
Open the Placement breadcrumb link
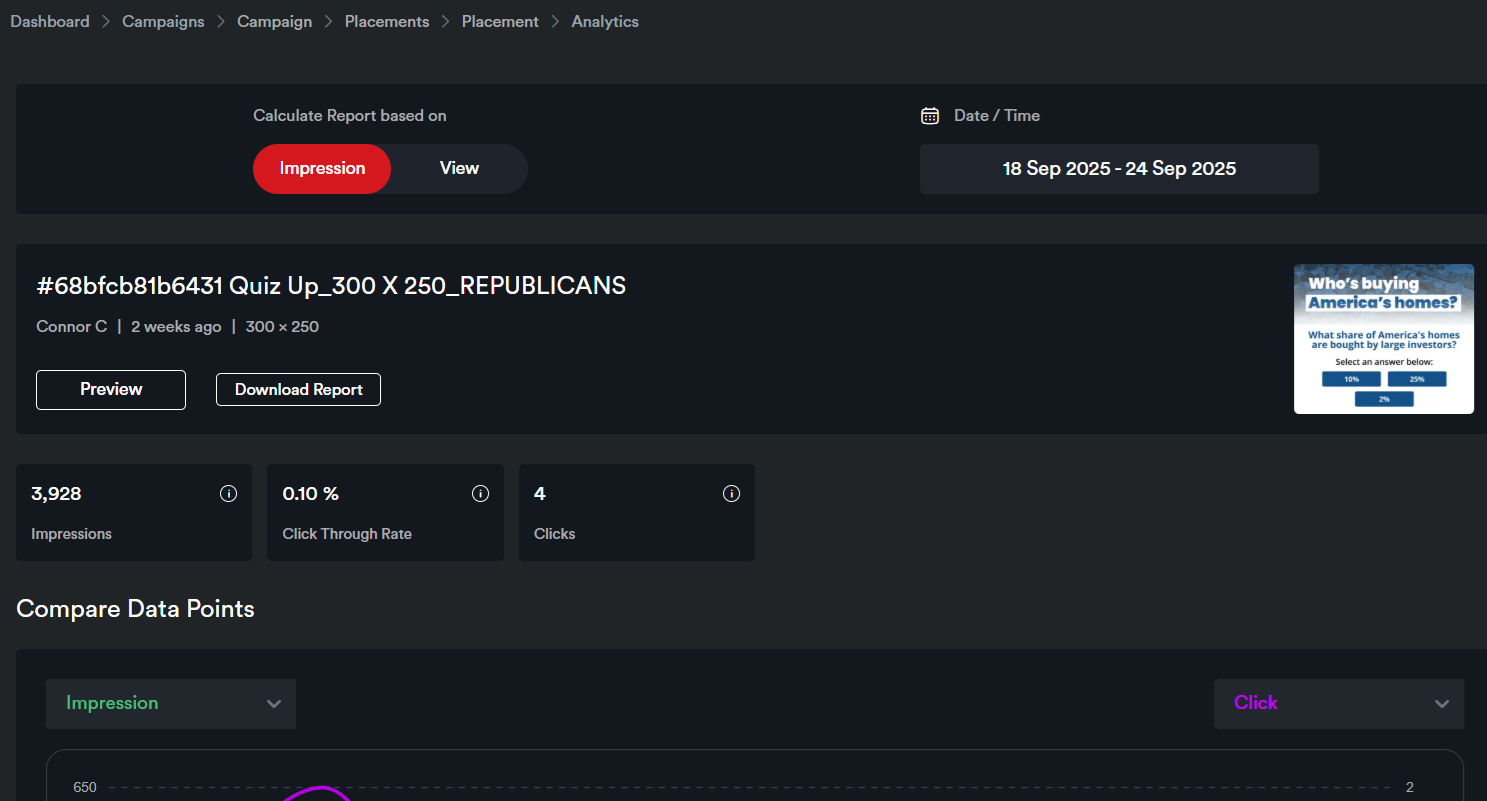coord(500,22)
